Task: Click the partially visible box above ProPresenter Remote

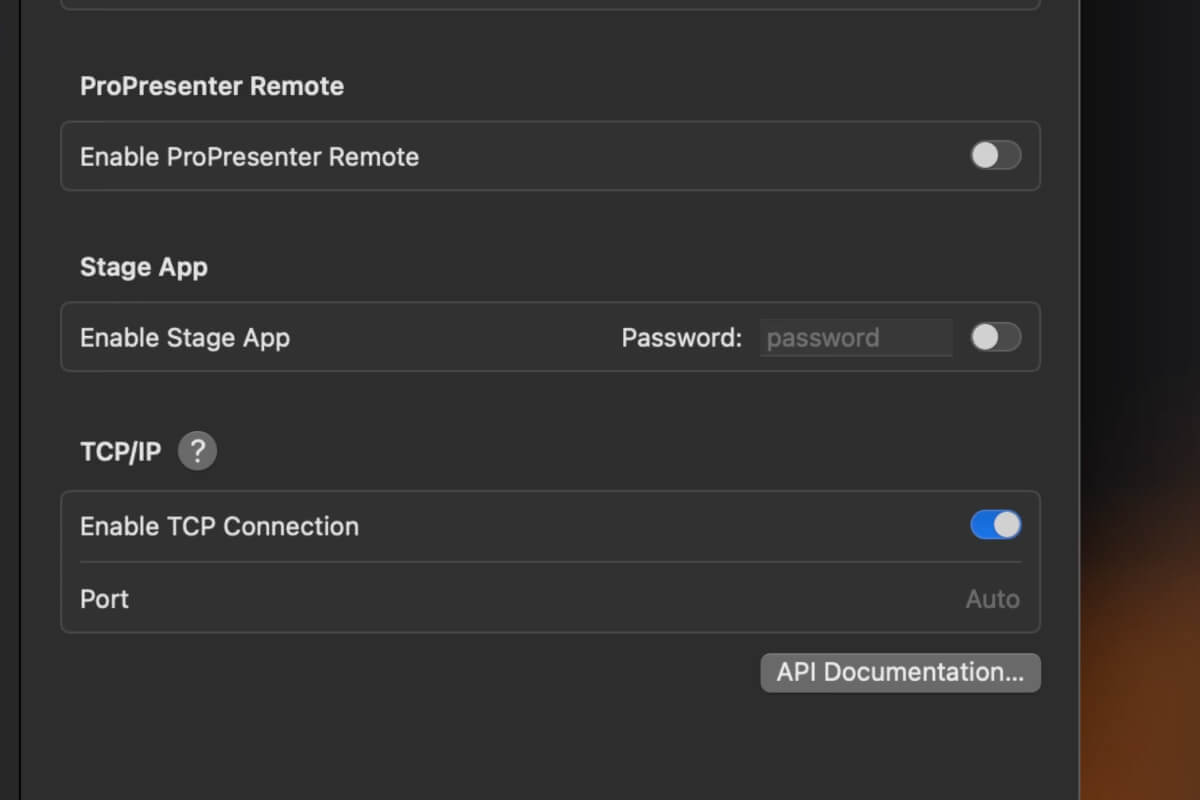Action: coord(550,5)
